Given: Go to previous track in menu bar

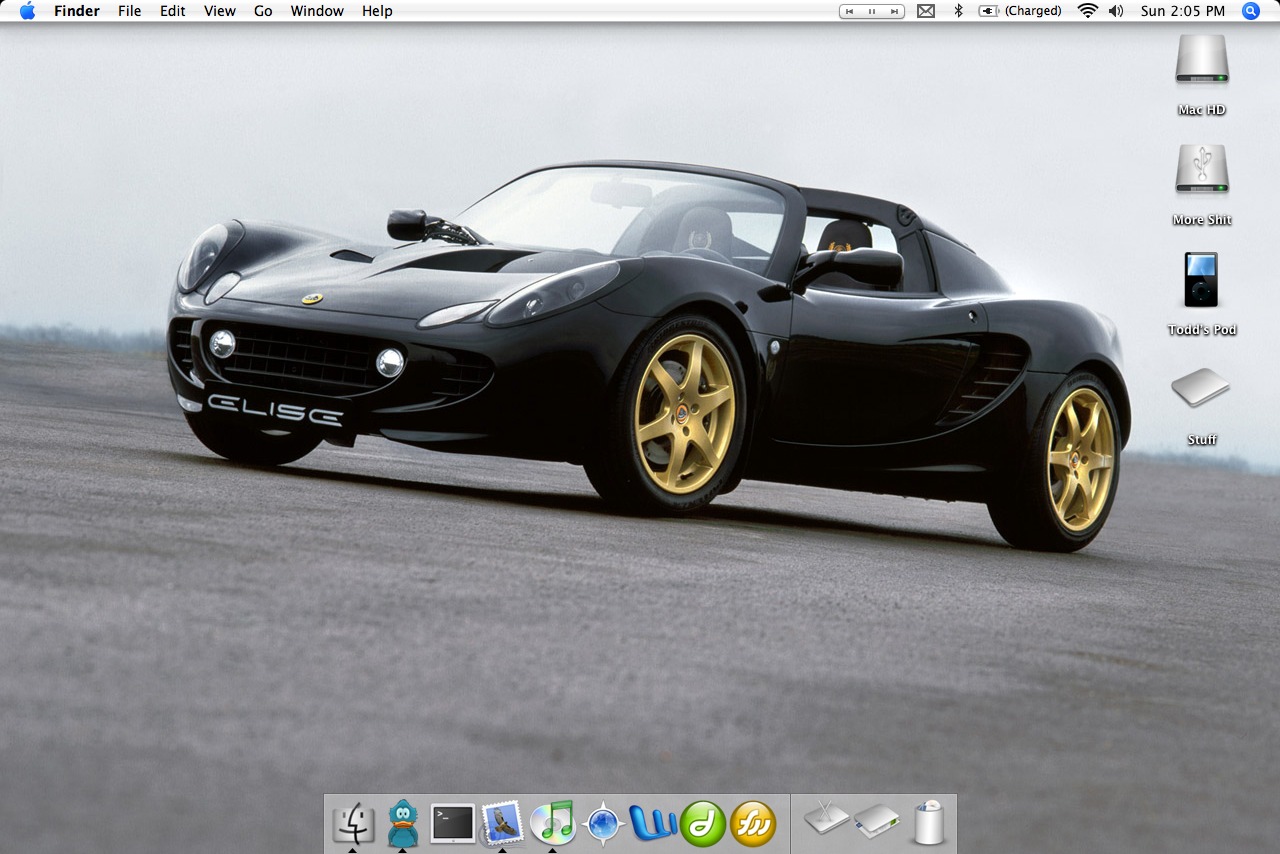Looking at the screenshot, I should coord(851,11).
